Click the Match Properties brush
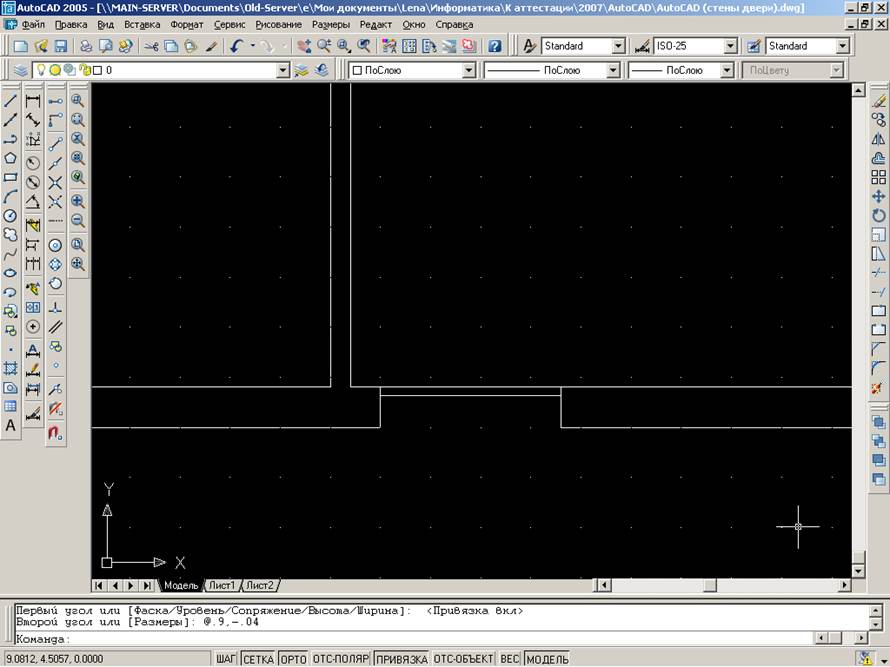 211,46
